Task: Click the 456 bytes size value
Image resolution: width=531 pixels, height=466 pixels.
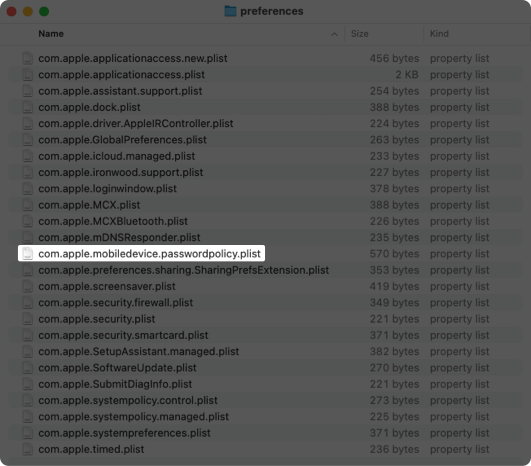Action: coord(394,58)
